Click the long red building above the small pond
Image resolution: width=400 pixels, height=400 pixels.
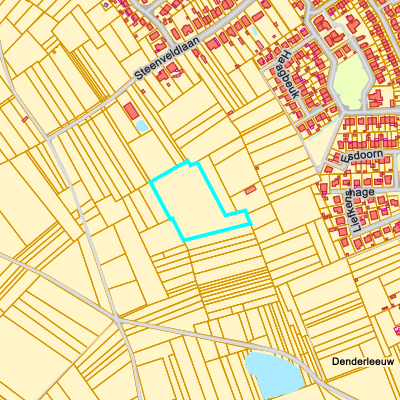131,111
